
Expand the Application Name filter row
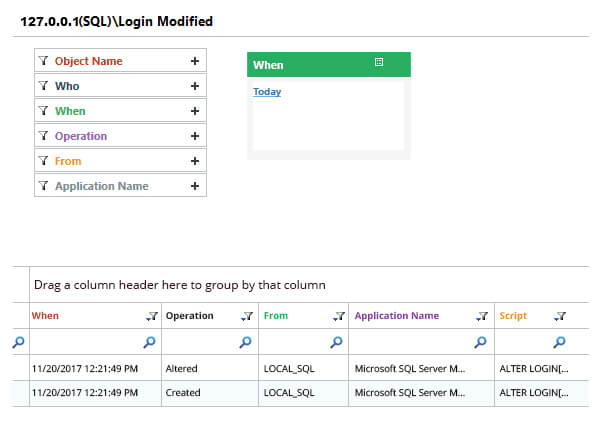(195, 186)
